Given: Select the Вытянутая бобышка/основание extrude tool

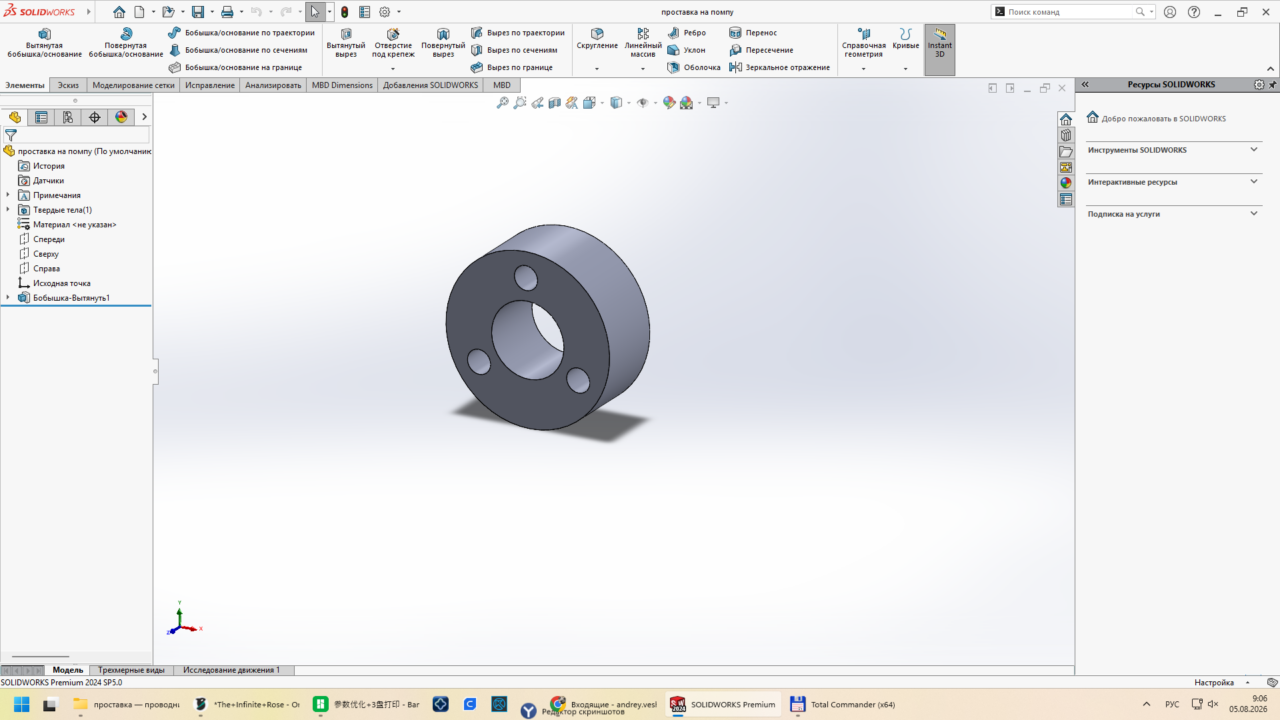Looking at the screenshot, I should [43, 43].
